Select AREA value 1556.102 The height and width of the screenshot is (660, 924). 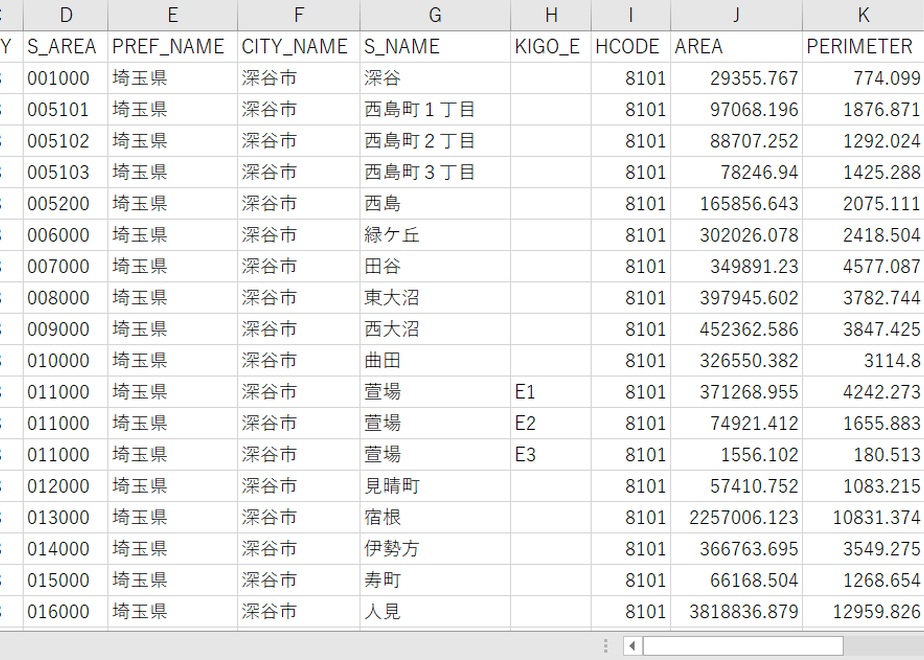coord(736,454)
